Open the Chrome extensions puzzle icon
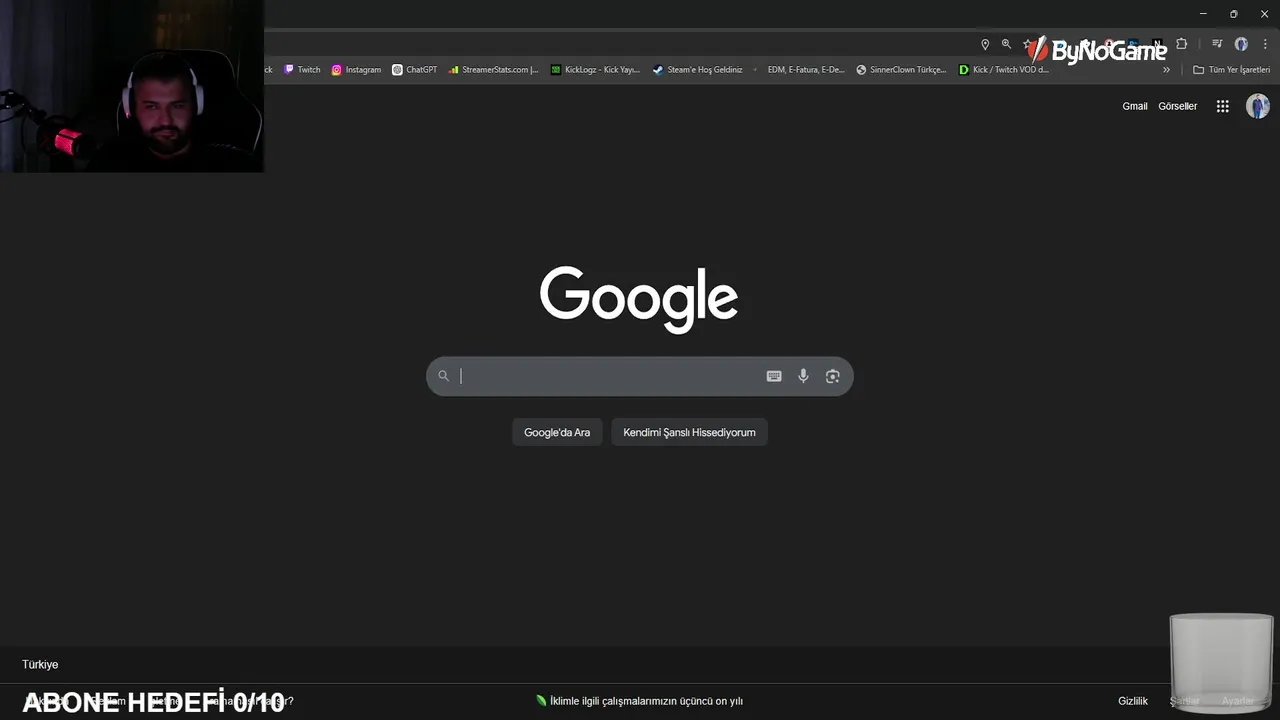Screen dimensions: 1280x720 (1182, 44)
